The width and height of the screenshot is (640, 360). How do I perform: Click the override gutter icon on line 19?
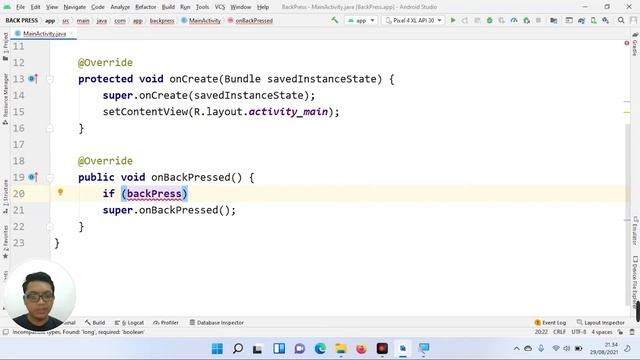click(x=33, y=177)
